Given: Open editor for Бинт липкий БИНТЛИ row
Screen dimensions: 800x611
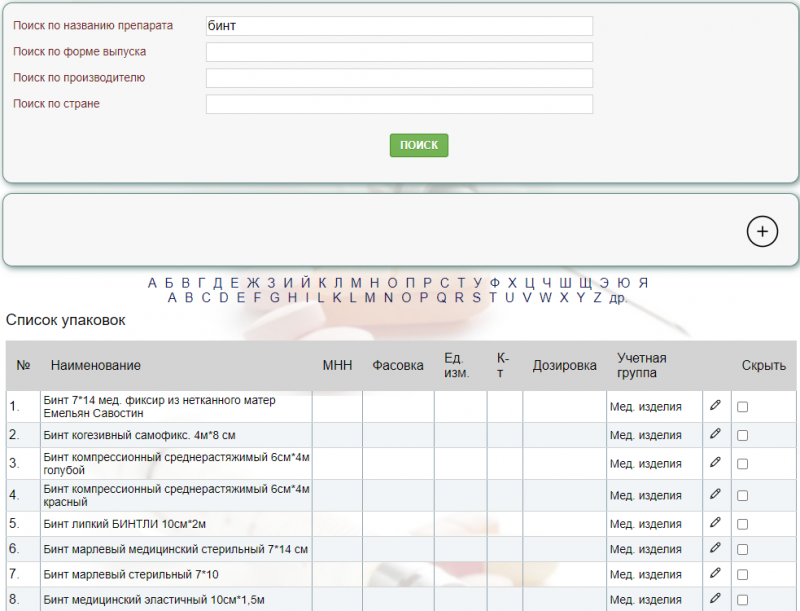Looking at the screenshot, I should [715, 523].
